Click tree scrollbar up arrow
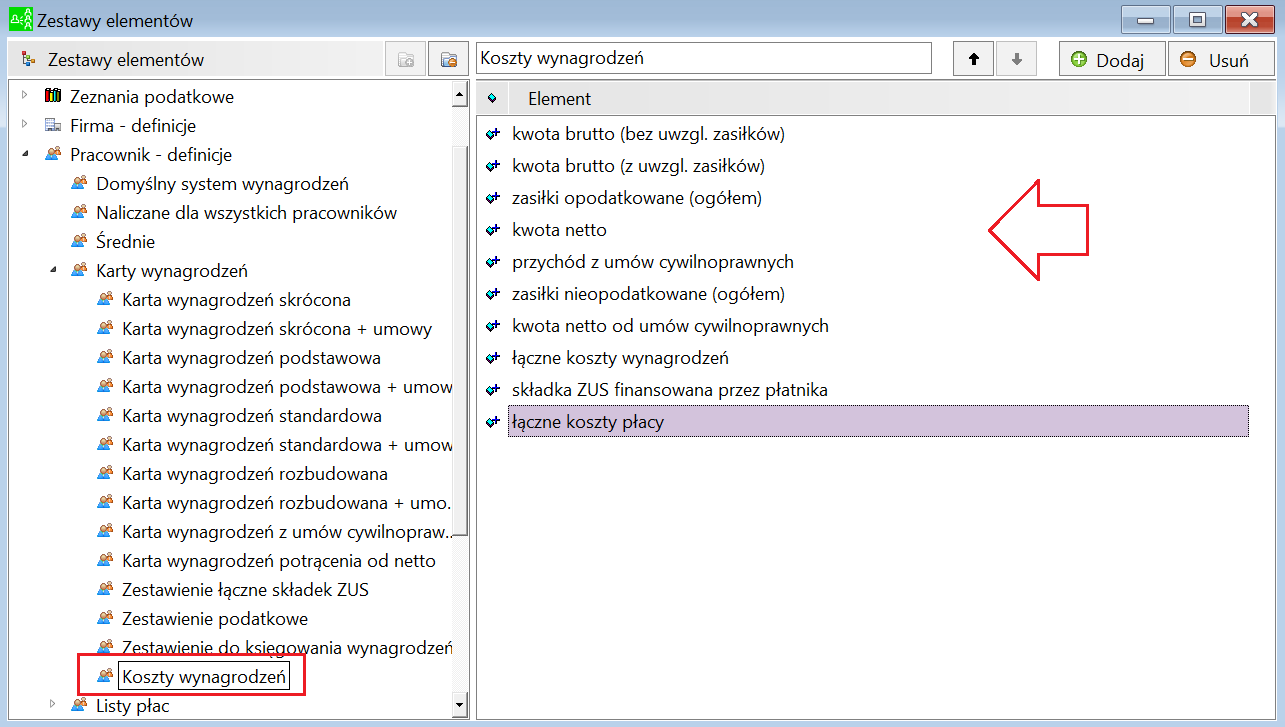Viewport: 1285px width, 727px height. [460, 96]
